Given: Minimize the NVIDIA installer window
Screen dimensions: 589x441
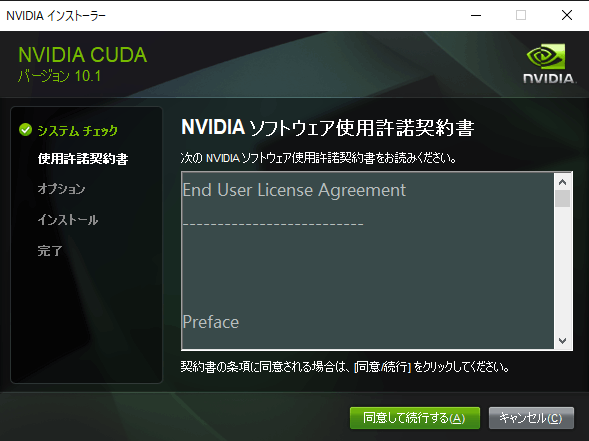Looking at the screenshot, I should [476, 15].
